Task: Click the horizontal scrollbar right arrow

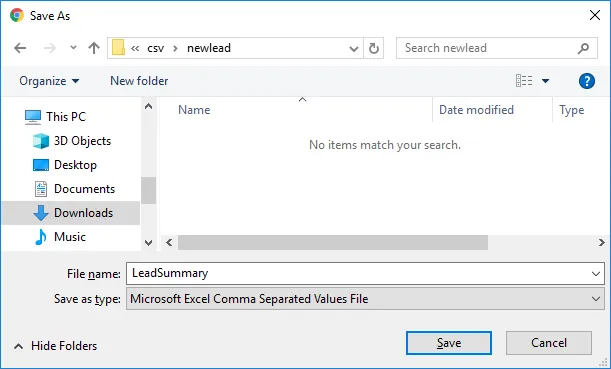Action: click(601, 242)
